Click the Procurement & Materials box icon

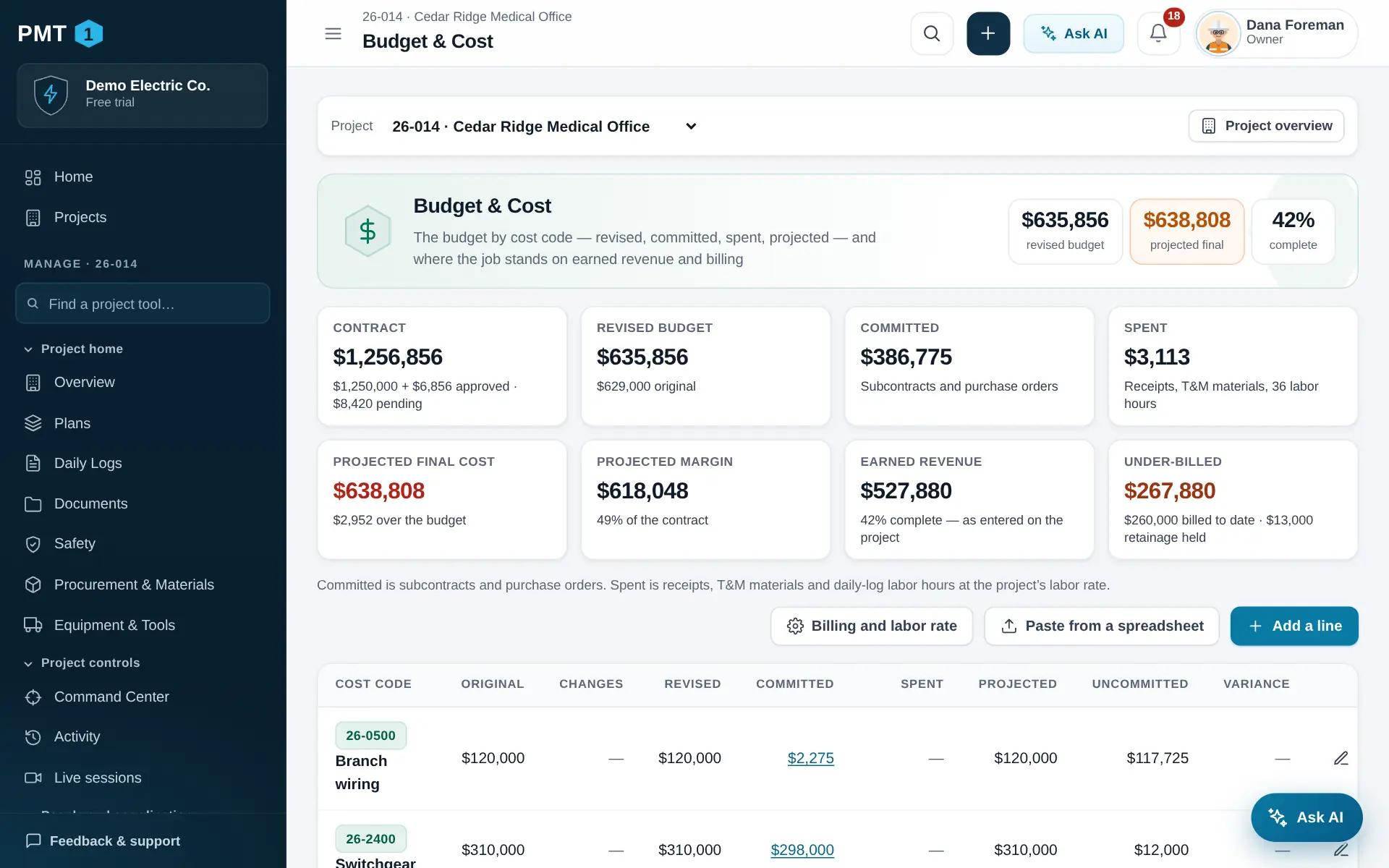click(x=33, y=584)
